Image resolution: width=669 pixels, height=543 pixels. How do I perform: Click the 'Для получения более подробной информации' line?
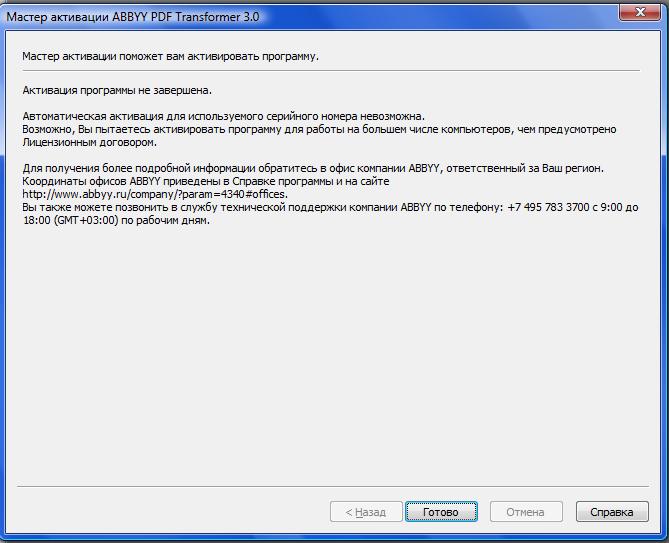[x=313, y=168]
